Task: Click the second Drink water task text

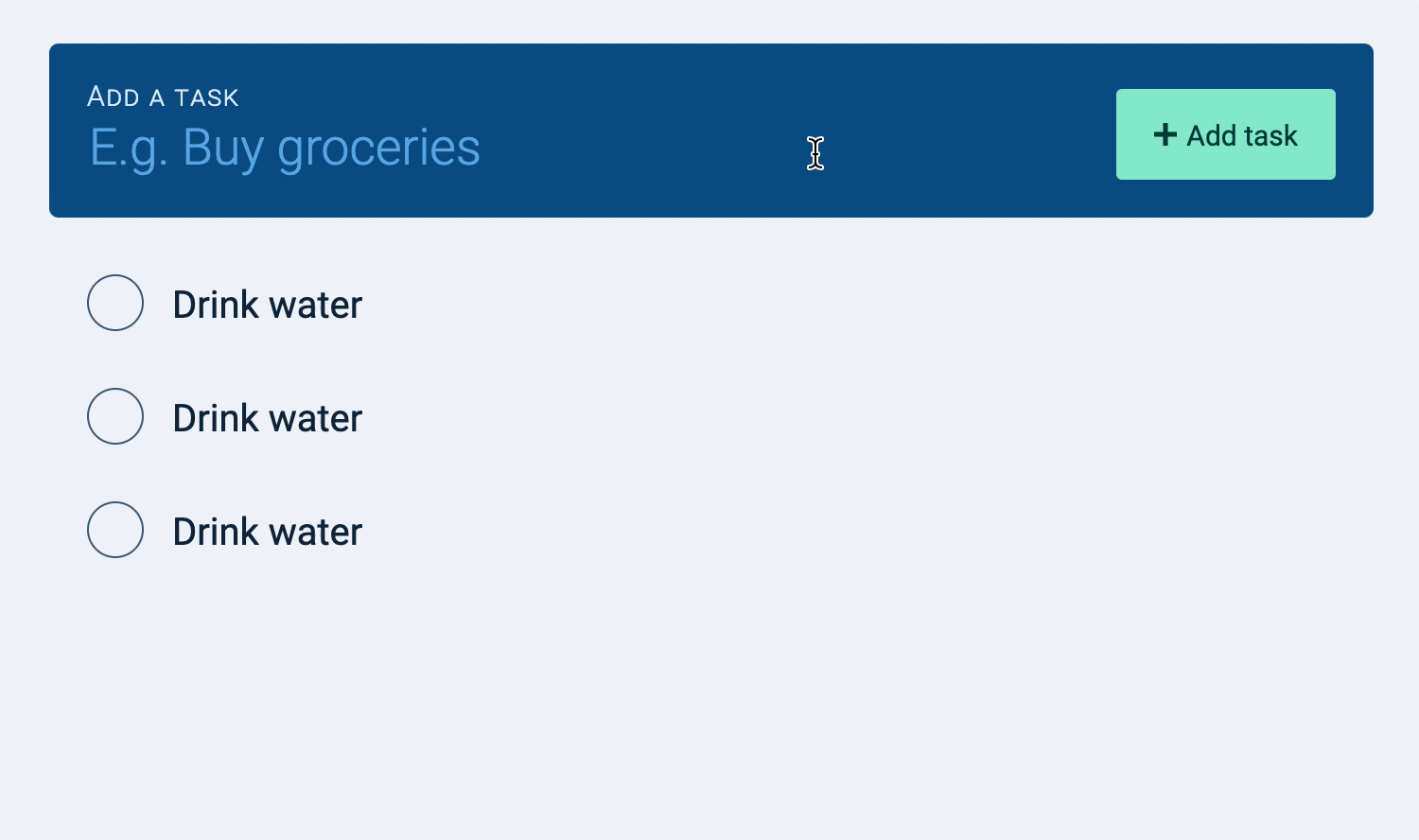Action: [266, 417]
